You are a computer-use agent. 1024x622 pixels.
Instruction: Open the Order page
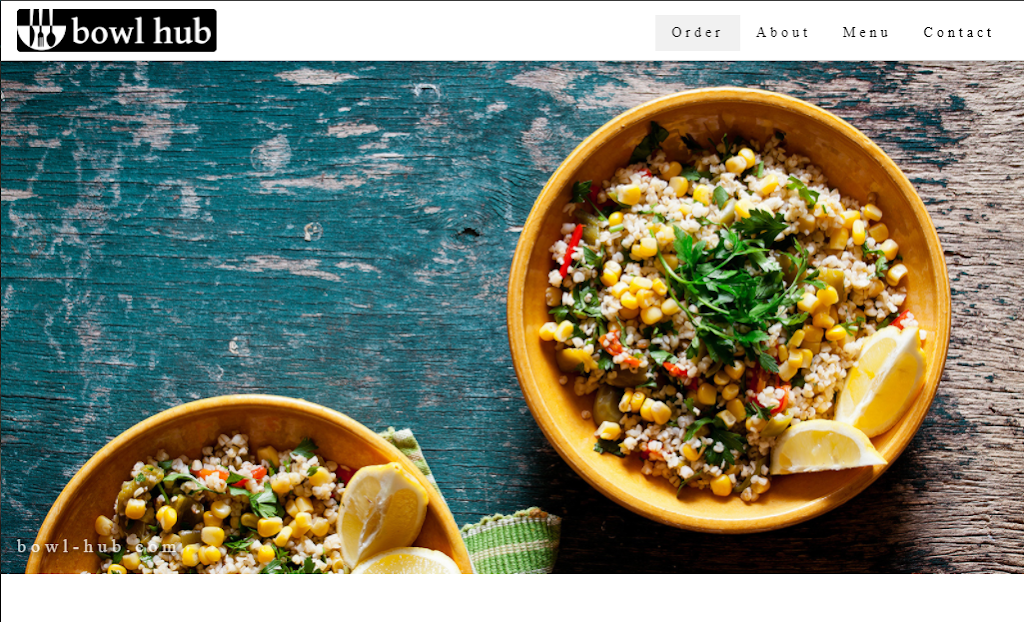click(x=697, y=33)
